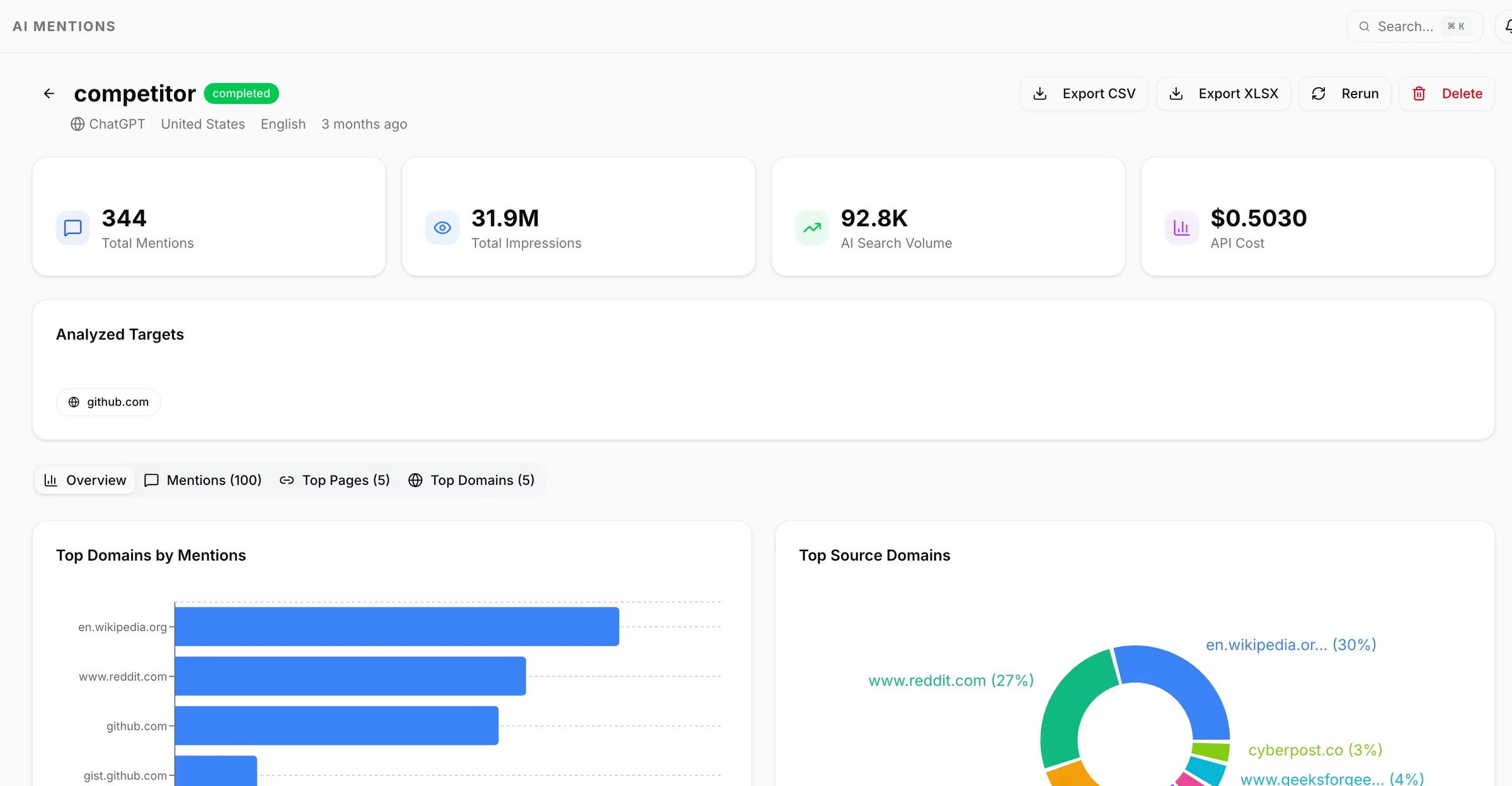Select the lime cyberpost.co donut segment
1512x786 pixels.
[x=1210, y=751]
